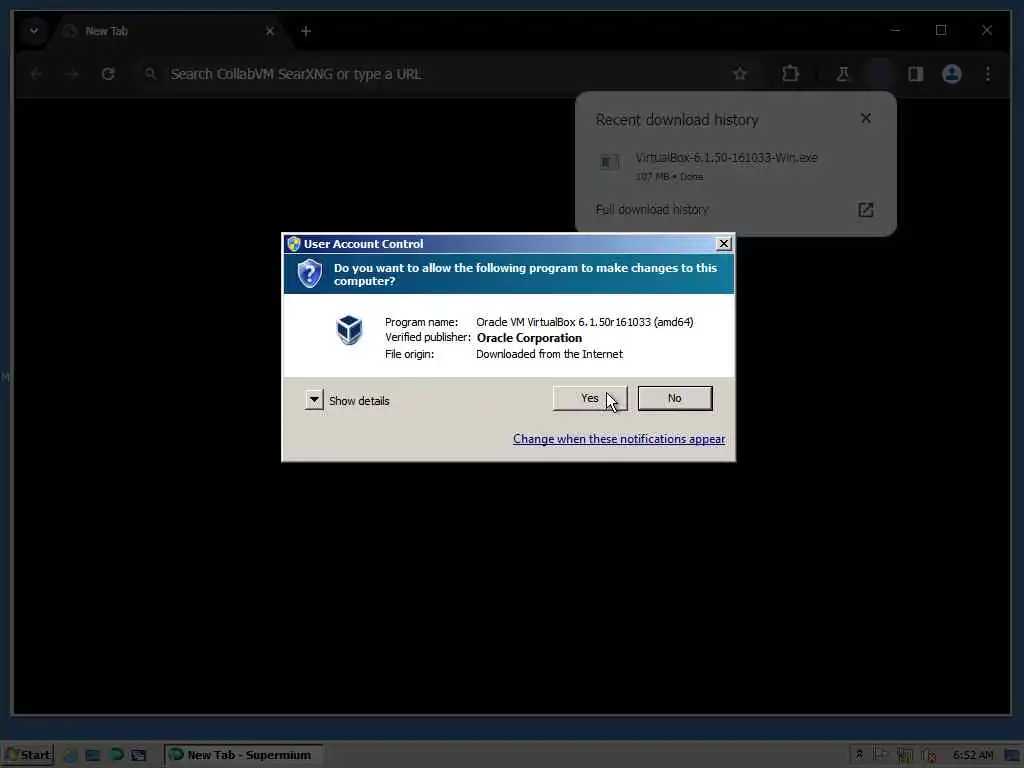Open Change when these notifications appear link

tap(618, 439)
